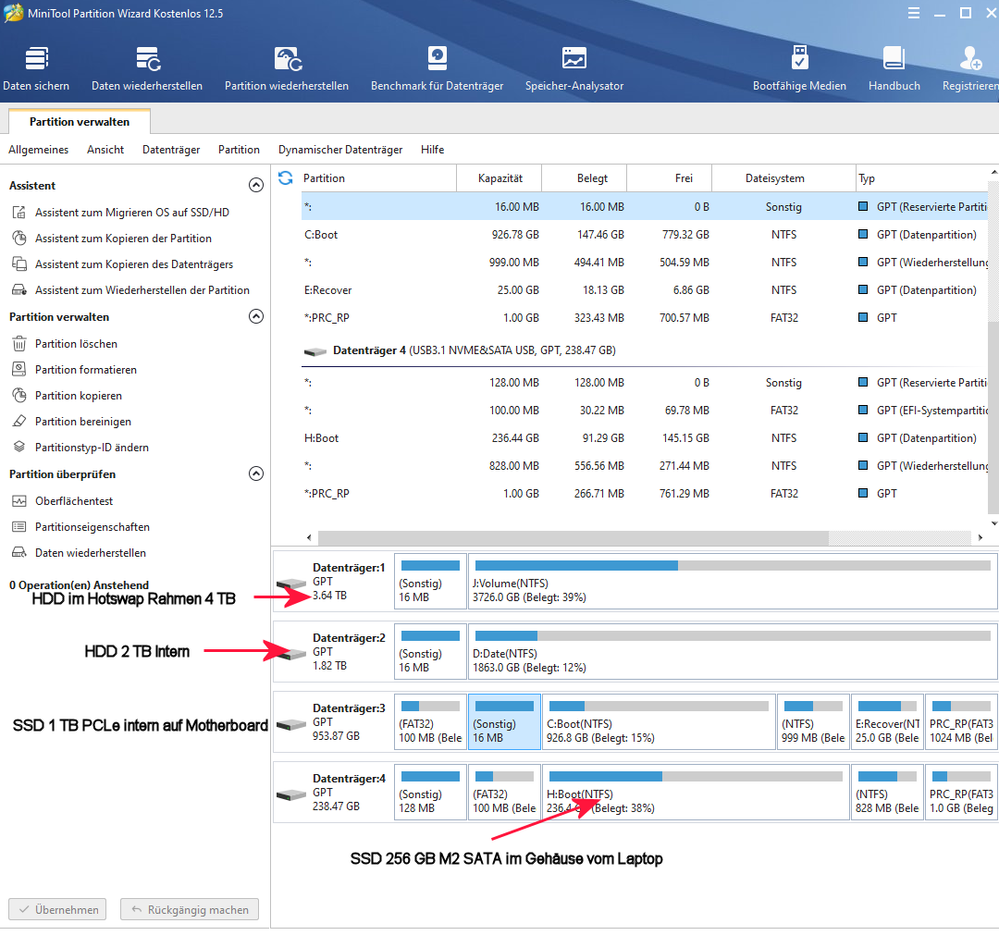Click the Übernehmen button
The image size is (999, 934).
click(x=57, y=909)
